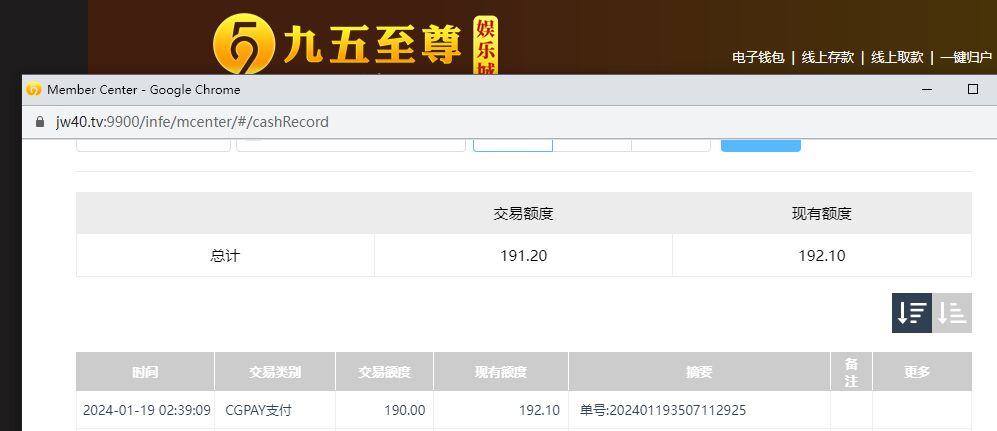Viewport: 997px width, 431px height.
Task: Click the 现有额度 column header in records table
Action: pos(500,372)
